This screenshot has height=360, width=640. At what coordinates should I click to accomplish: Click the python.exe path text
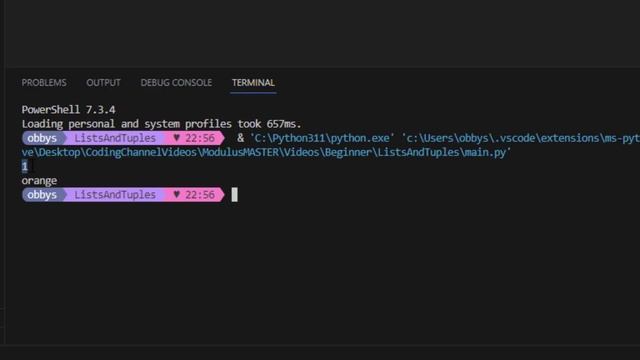322,138
